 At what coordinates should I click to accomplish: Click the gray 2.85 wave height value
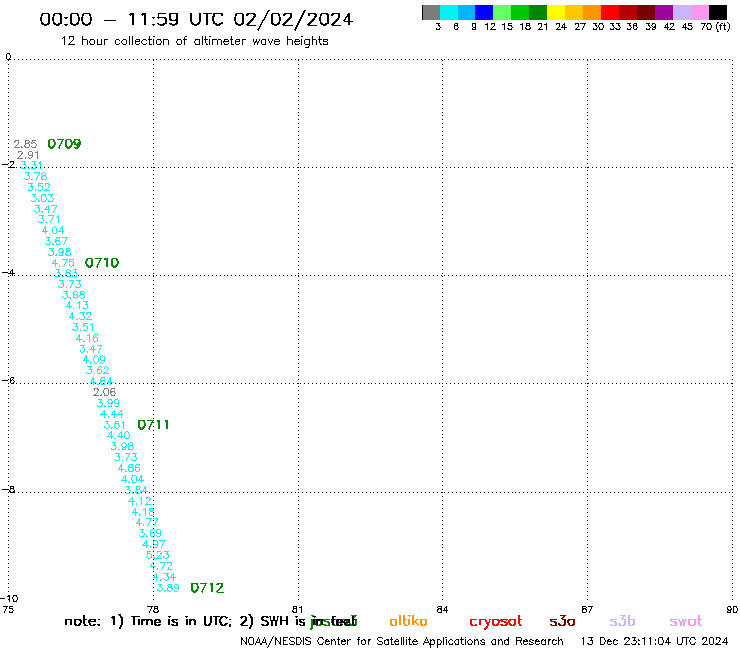pyautogui.click(x=25, y=144)
